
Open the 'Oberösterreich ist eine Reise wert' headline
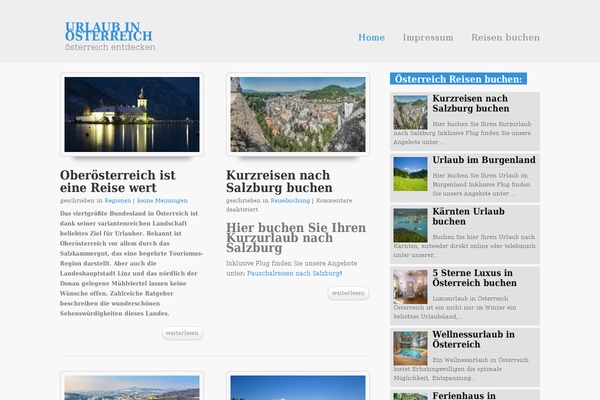coord(117,181)
